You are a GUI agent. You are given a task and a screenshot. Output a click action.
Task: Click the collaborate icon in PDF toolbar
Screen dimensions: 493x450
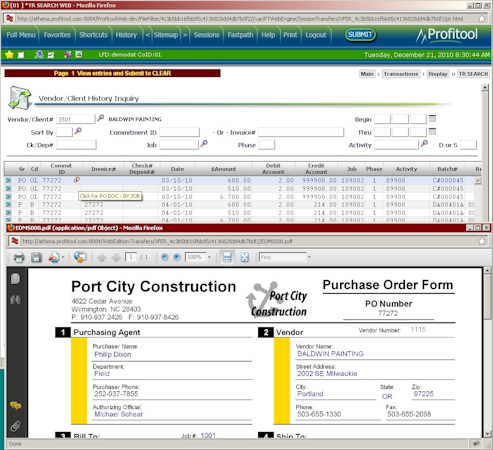pos(80,257)
